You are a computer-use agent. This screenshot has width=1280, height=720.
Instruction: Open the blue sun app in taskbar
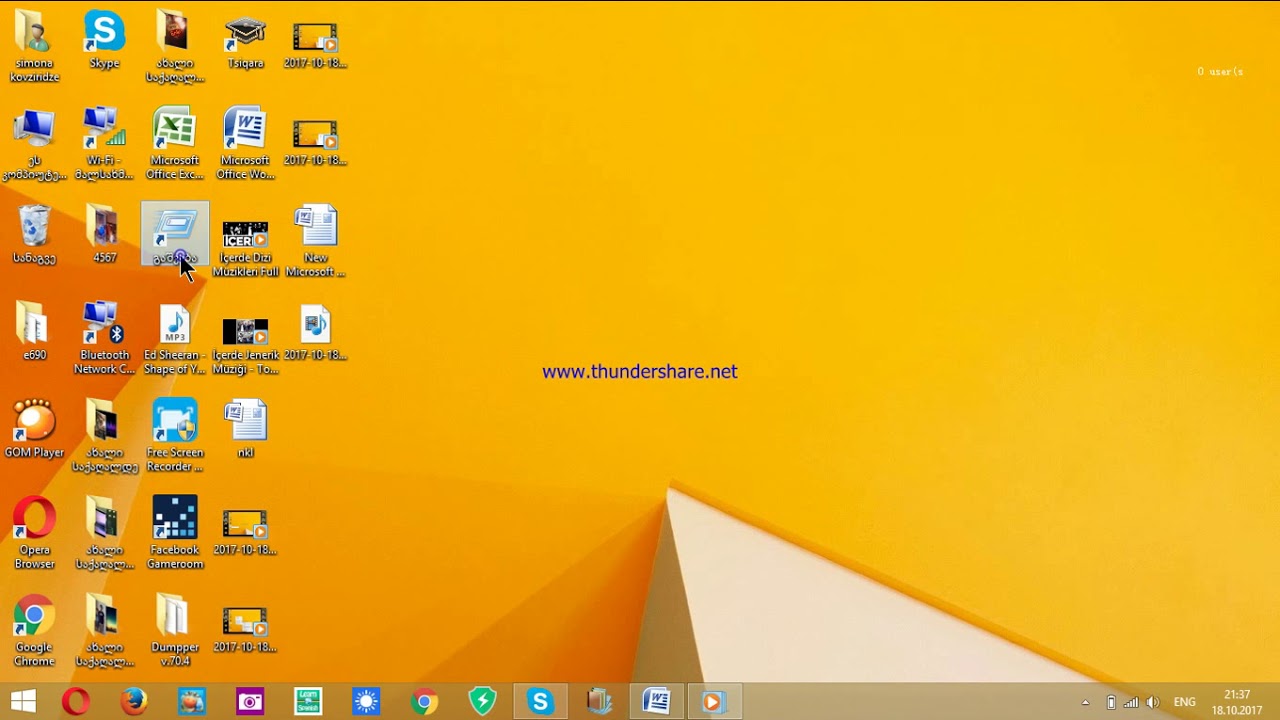[x=366, y=702]
